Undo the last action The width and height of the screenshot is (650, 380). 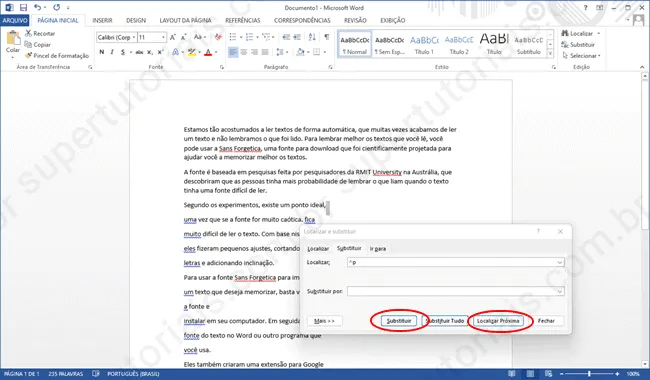point(37,7)
